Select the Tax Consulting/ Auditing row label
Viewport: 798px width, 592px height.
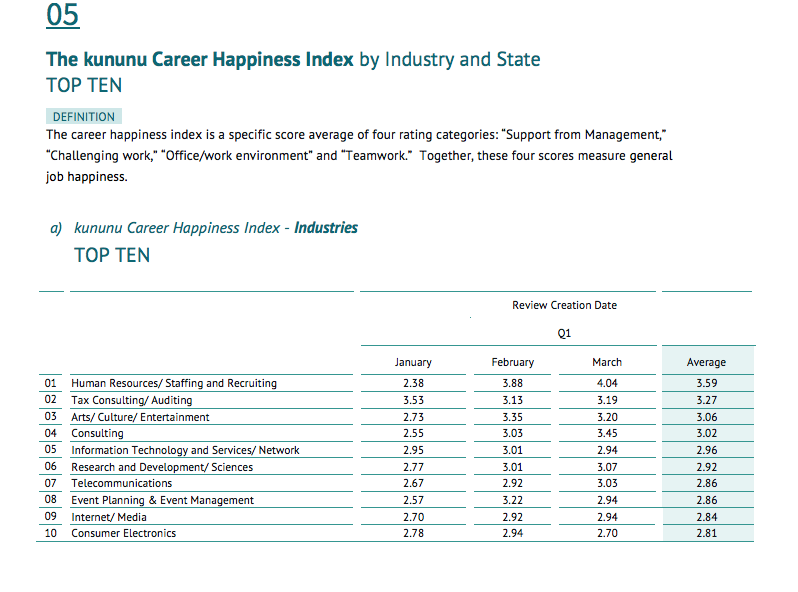(131, 400)
